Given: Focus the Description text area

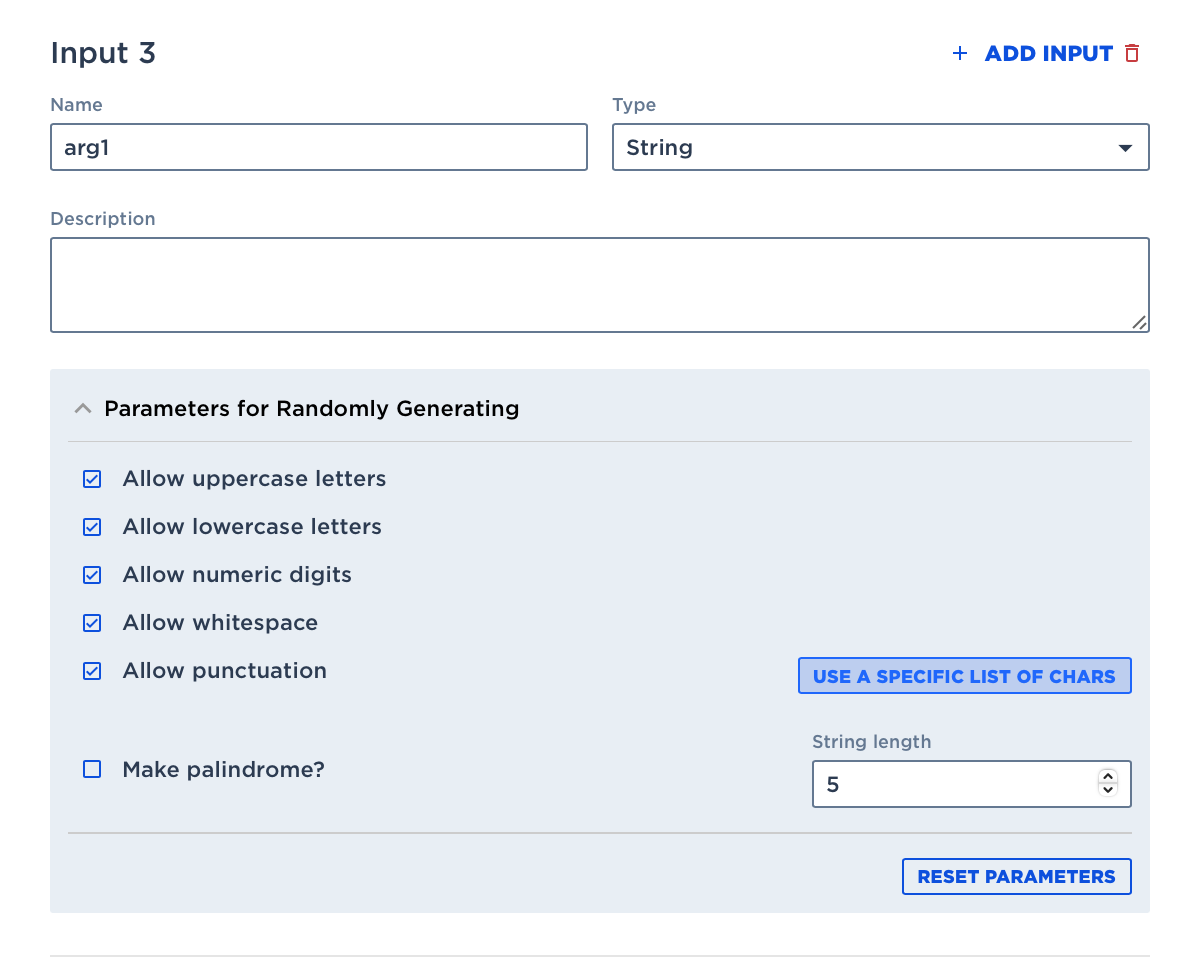Looking at the screenshot, I should [599, 284].
